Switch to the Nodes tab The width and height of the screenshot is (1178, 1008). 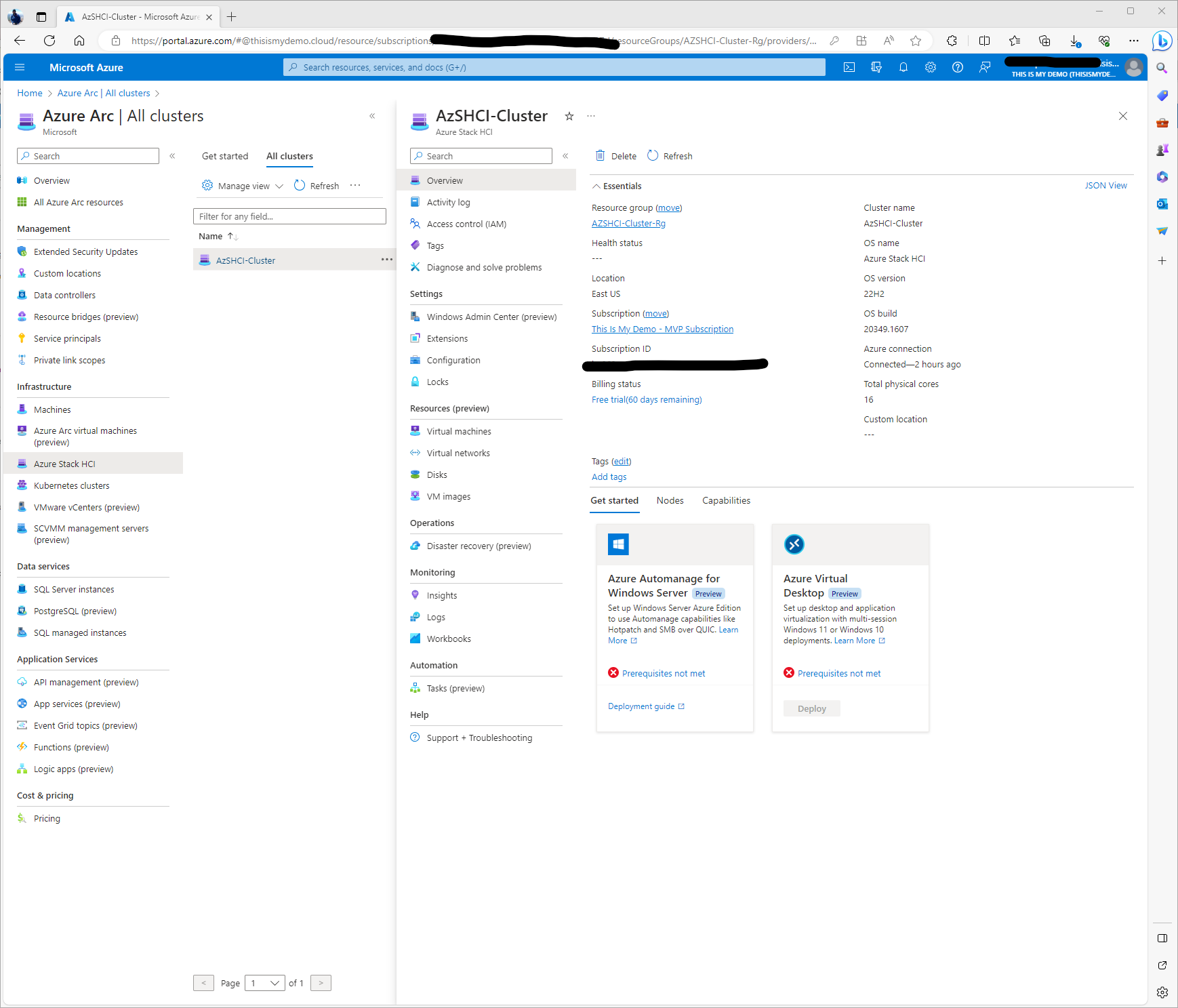(670, 501)
